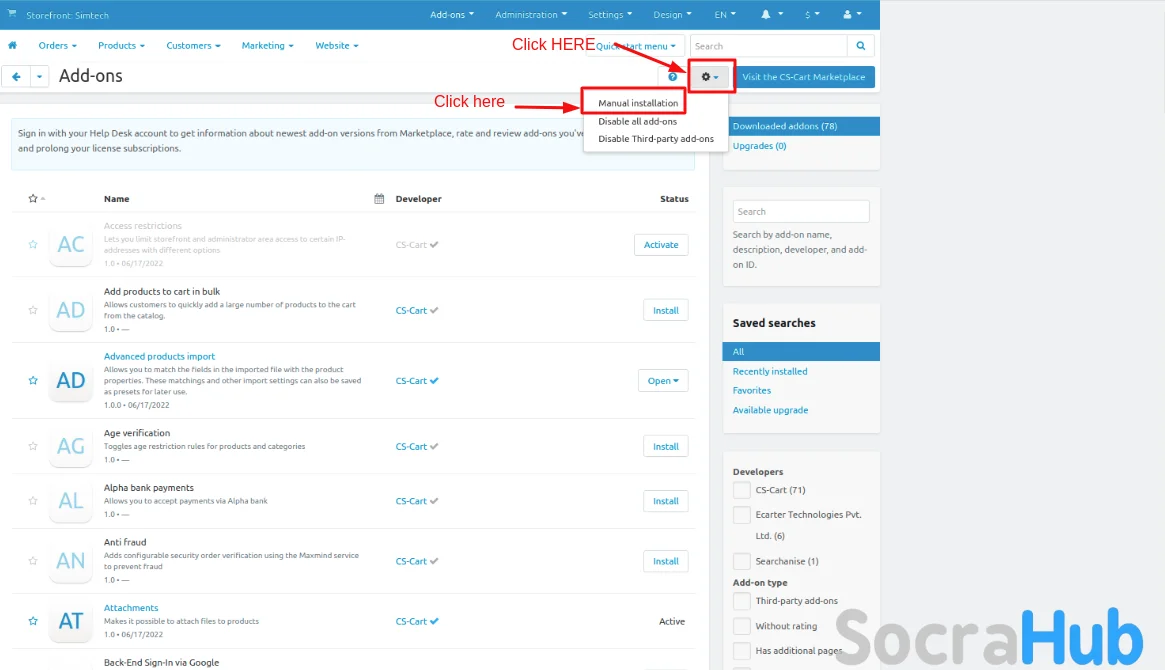Expand the Open dropdown for Advanced products import
The width and height of the screenshot is (1165, 670).
[x=663, y=380]
